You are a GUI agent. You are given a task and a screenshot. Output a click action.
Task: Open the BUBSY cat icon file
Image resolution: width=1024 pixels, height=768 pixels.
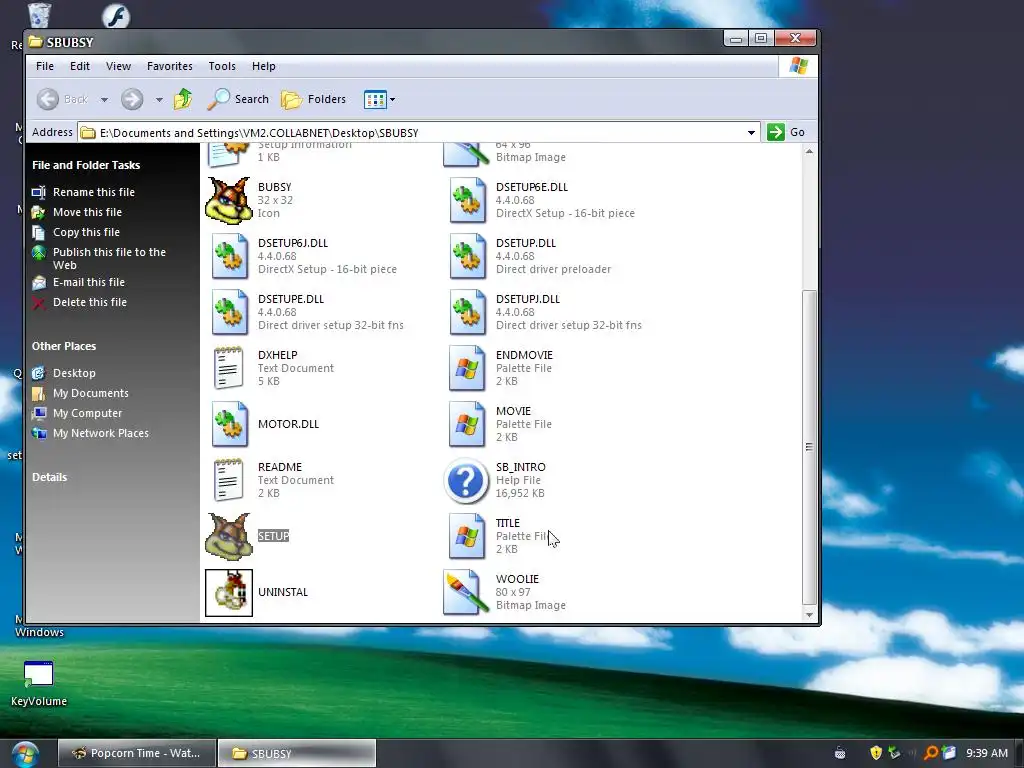[x=228, y=200]
